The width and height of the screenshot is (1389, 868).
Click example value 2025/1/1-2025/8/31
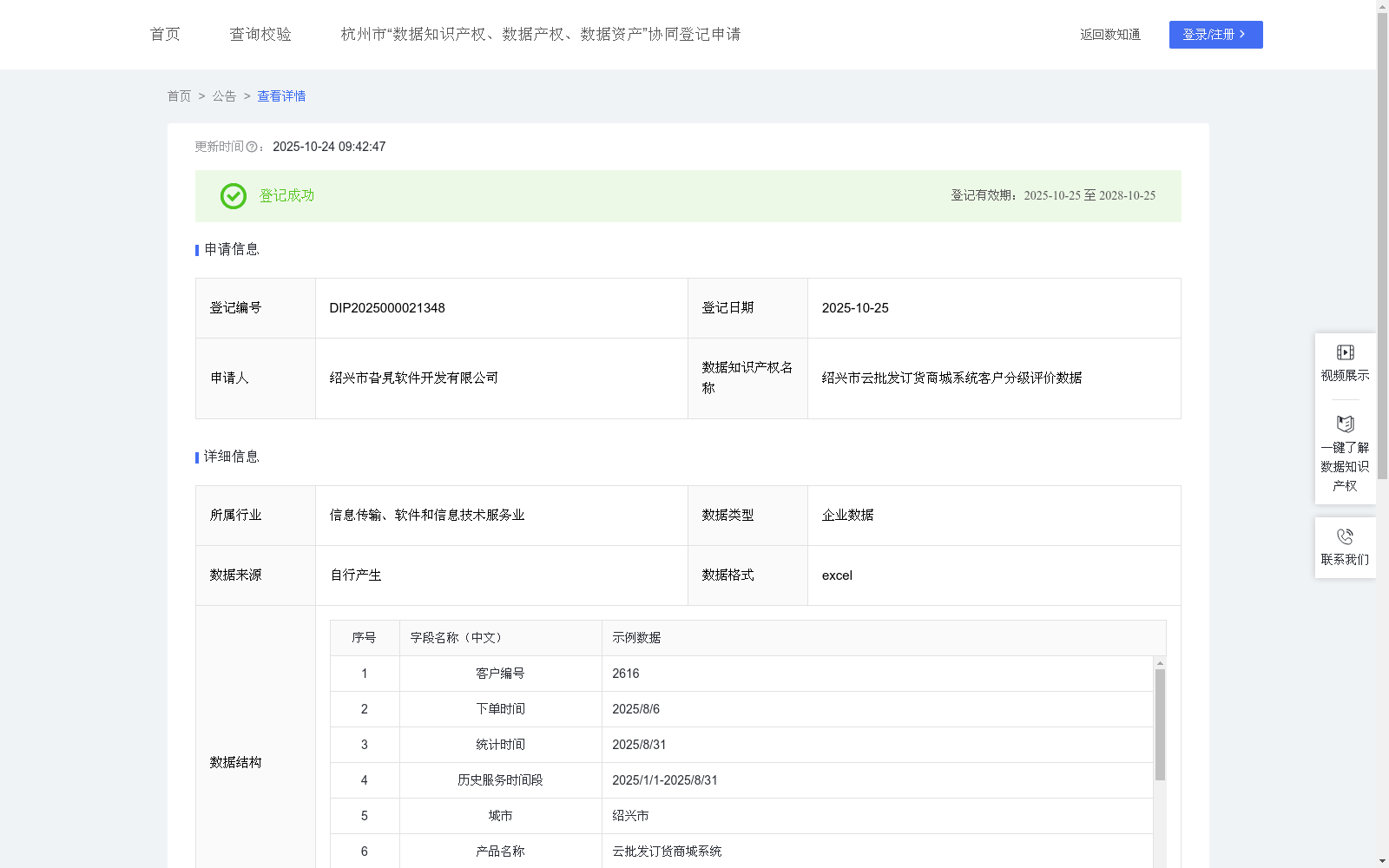pyautogui.click(x=665, y=780)
